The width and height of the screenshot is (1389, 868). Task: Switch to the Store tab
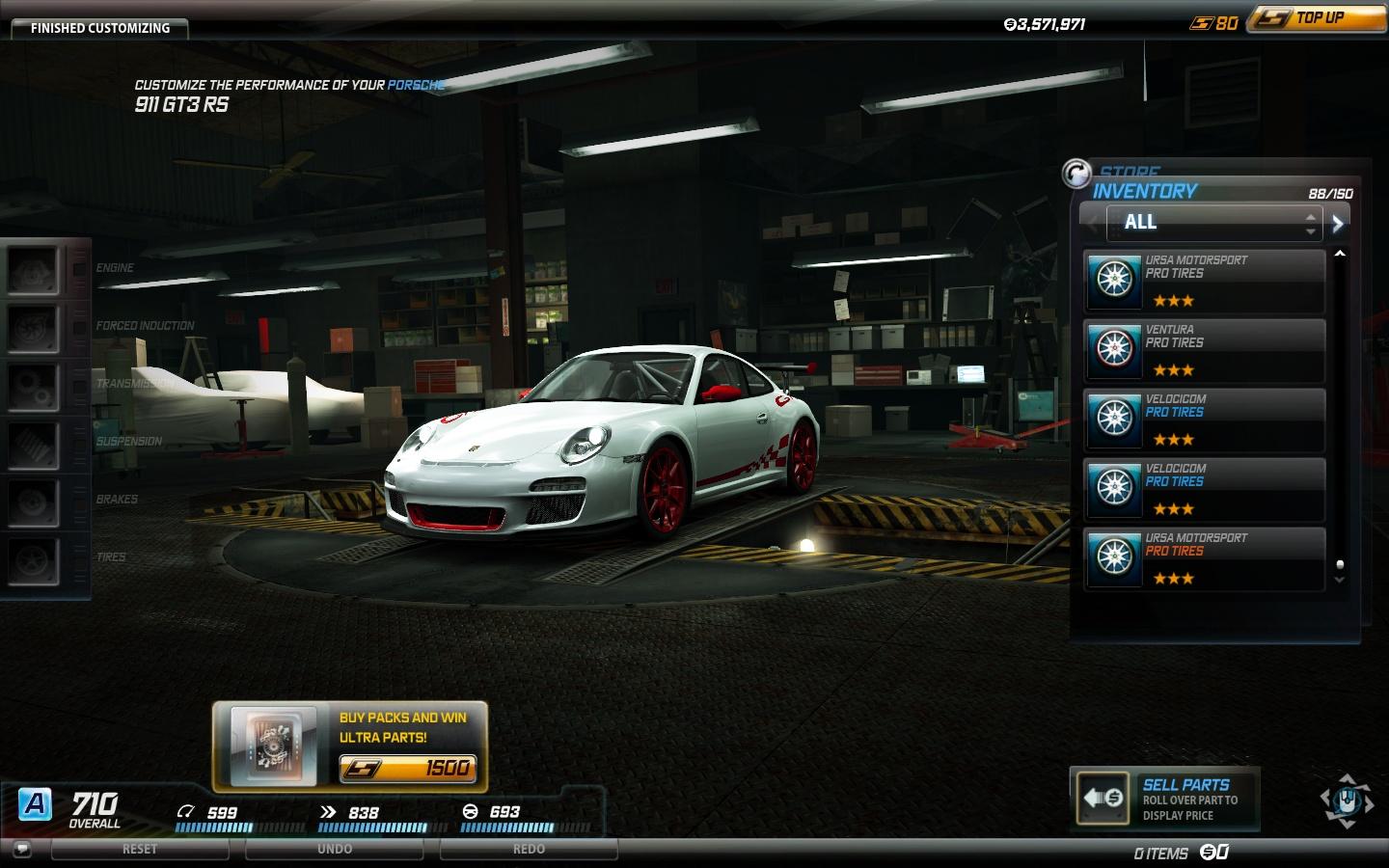(x=1130, y=171)
